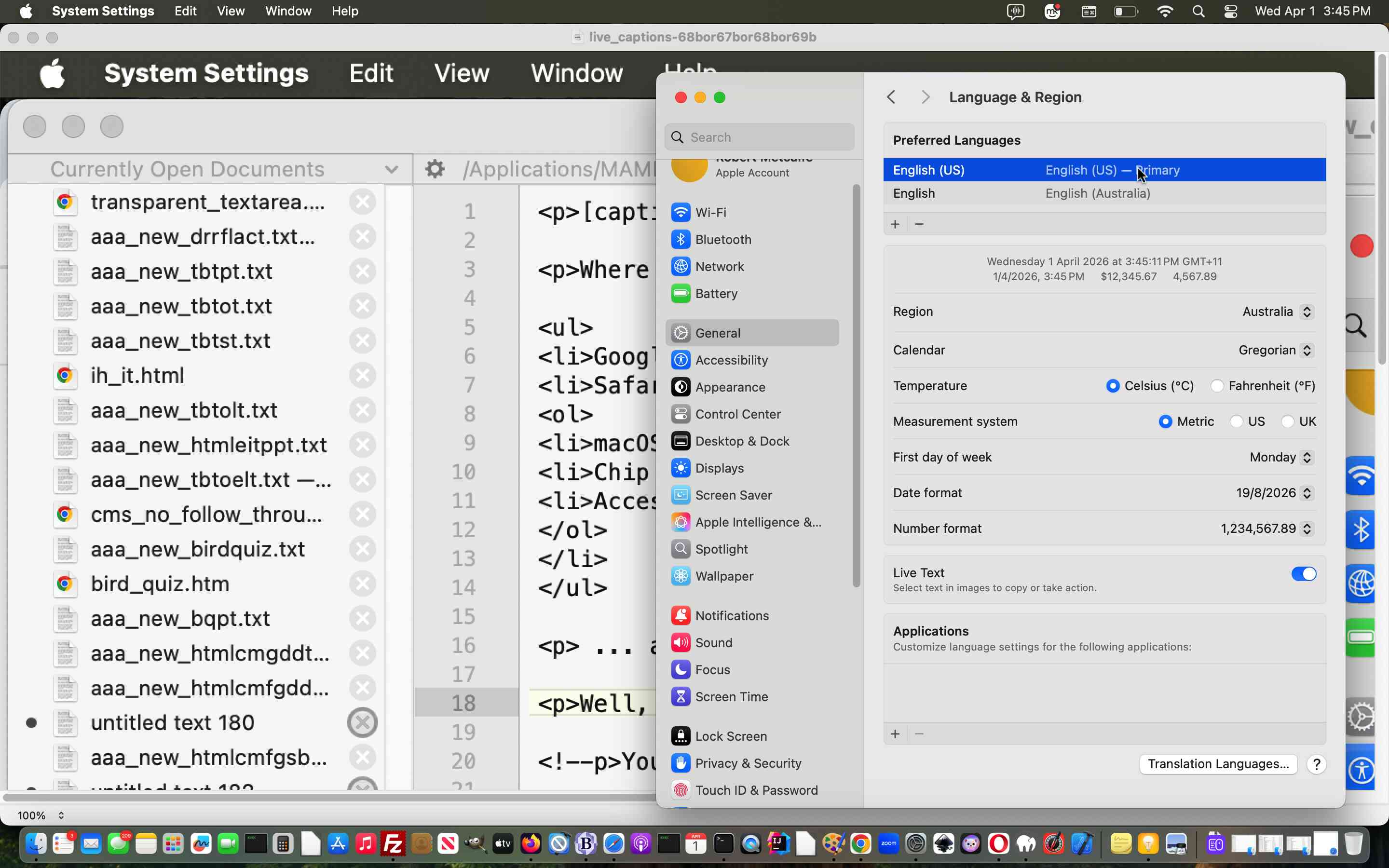Screen dimensions: 1389x868
Task: Click Translation Languages button
Action: [1217, 764]
